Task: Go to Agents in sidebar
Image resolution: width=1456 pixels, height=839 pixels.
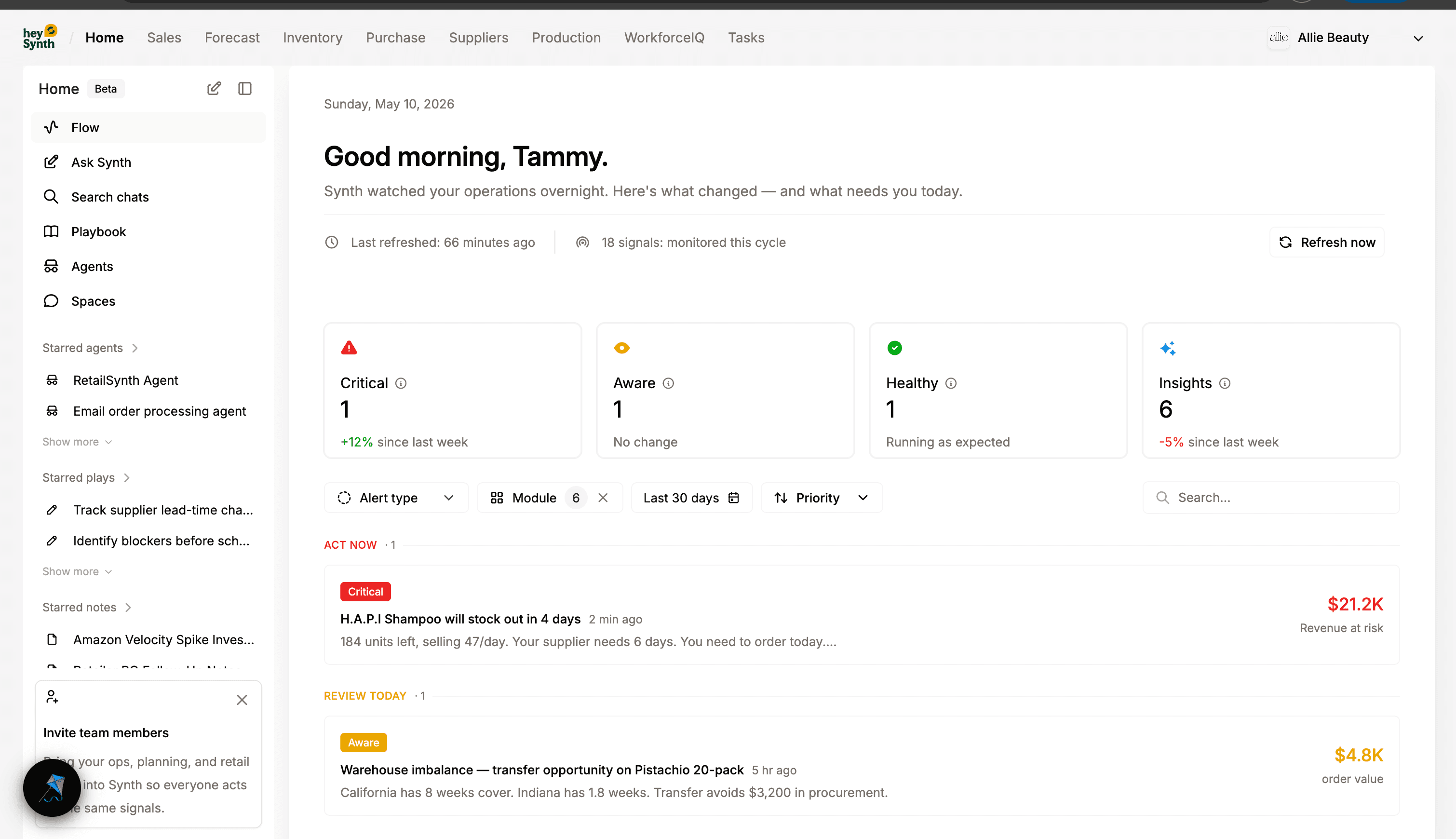Action: pyautogui.click(x=148, y=266)
